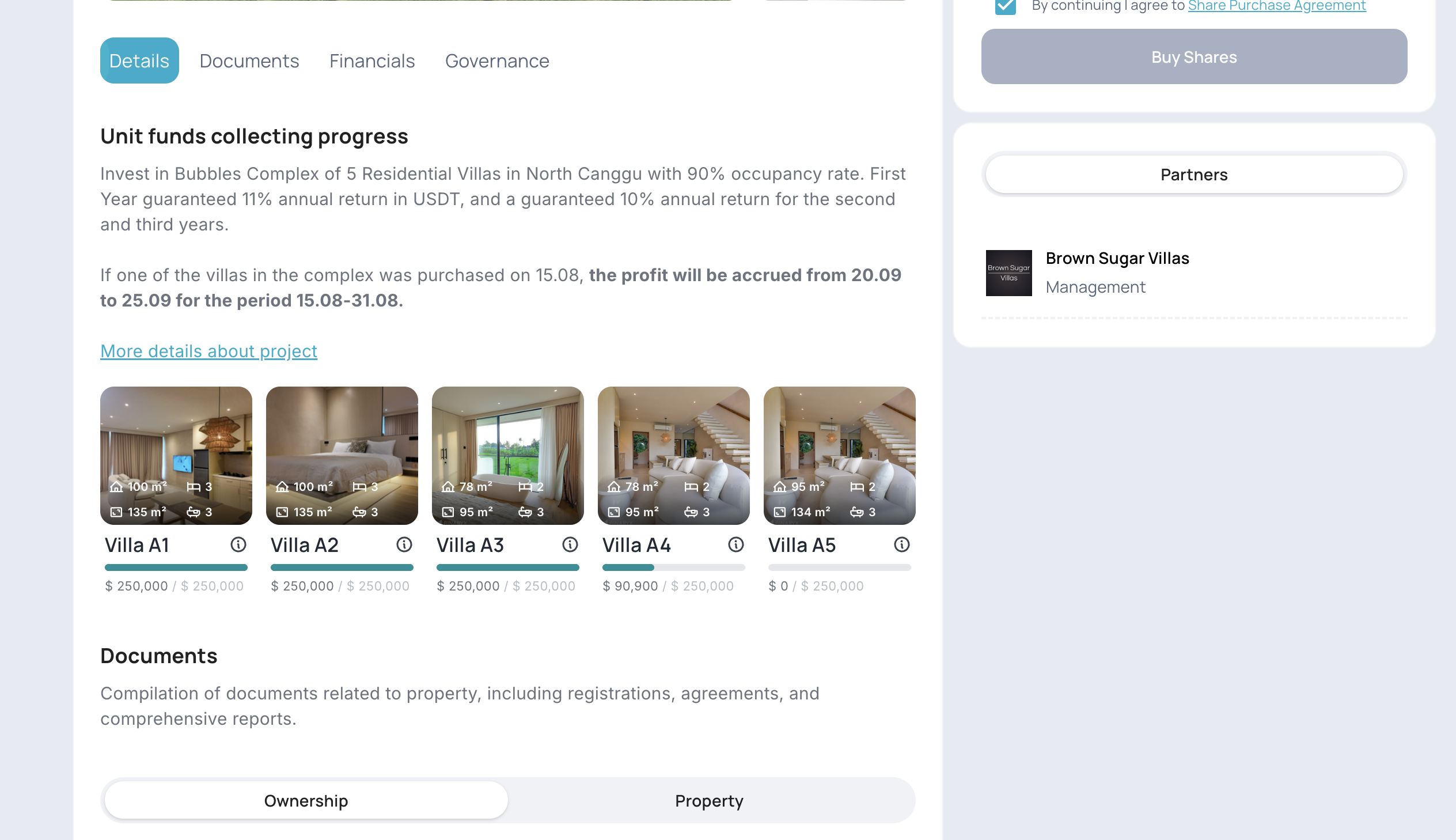This screenshot has height=840, width=1456.
Task: Open info icon for Villa A5
Action: pyautogui.click(x=902, y=544)
